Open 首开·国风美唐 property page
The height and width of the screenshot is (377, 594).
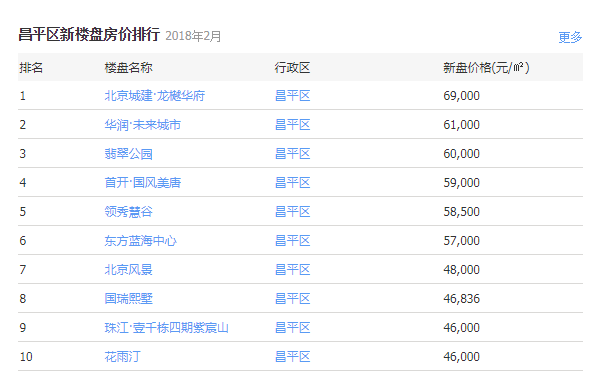click(142, 183)
